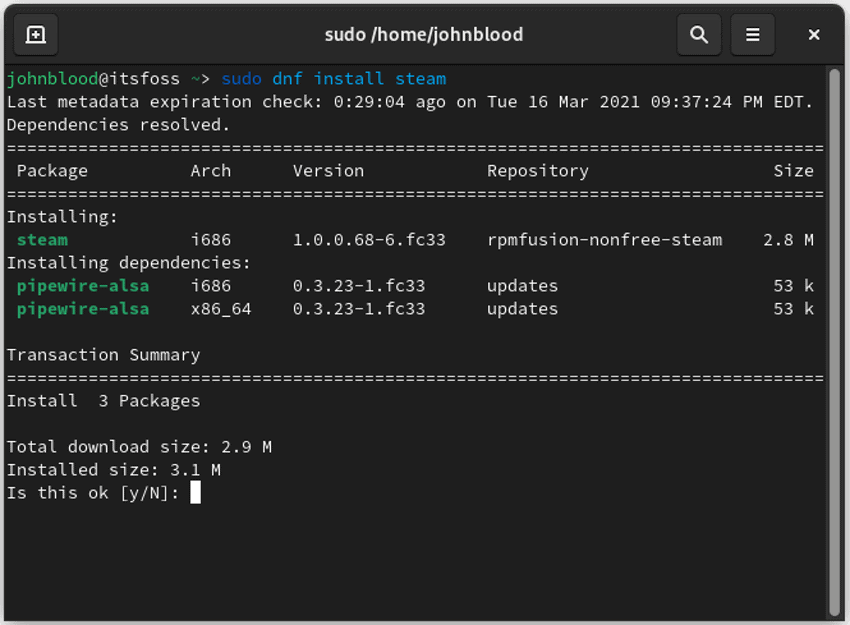Click the Installed size line
The image size is (850, 625).
coord(110,470)
